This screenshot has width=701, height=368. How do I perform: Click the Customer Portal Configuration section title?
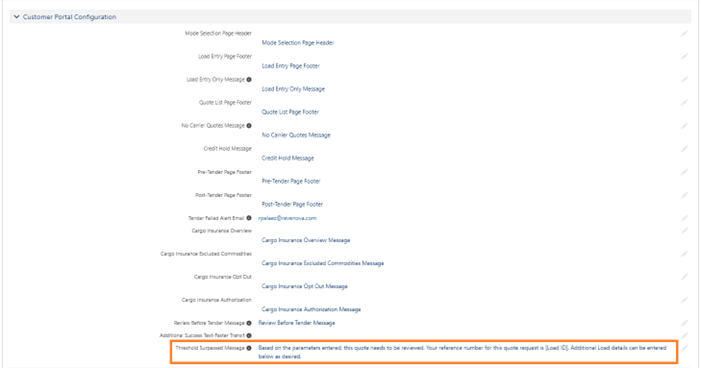tap(69, 17)
